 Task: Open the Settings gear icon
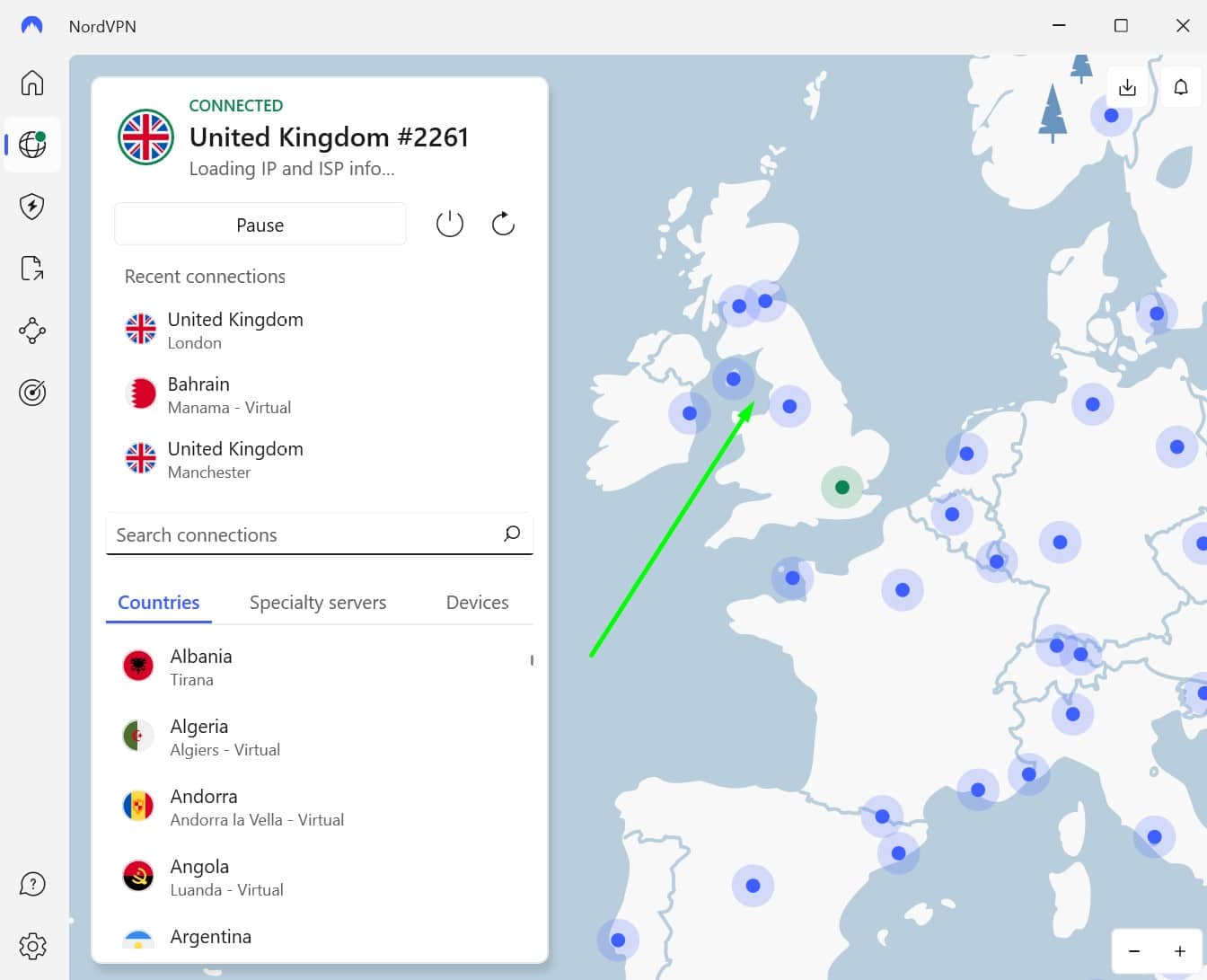pyautogui.click(x=32, y=946)
